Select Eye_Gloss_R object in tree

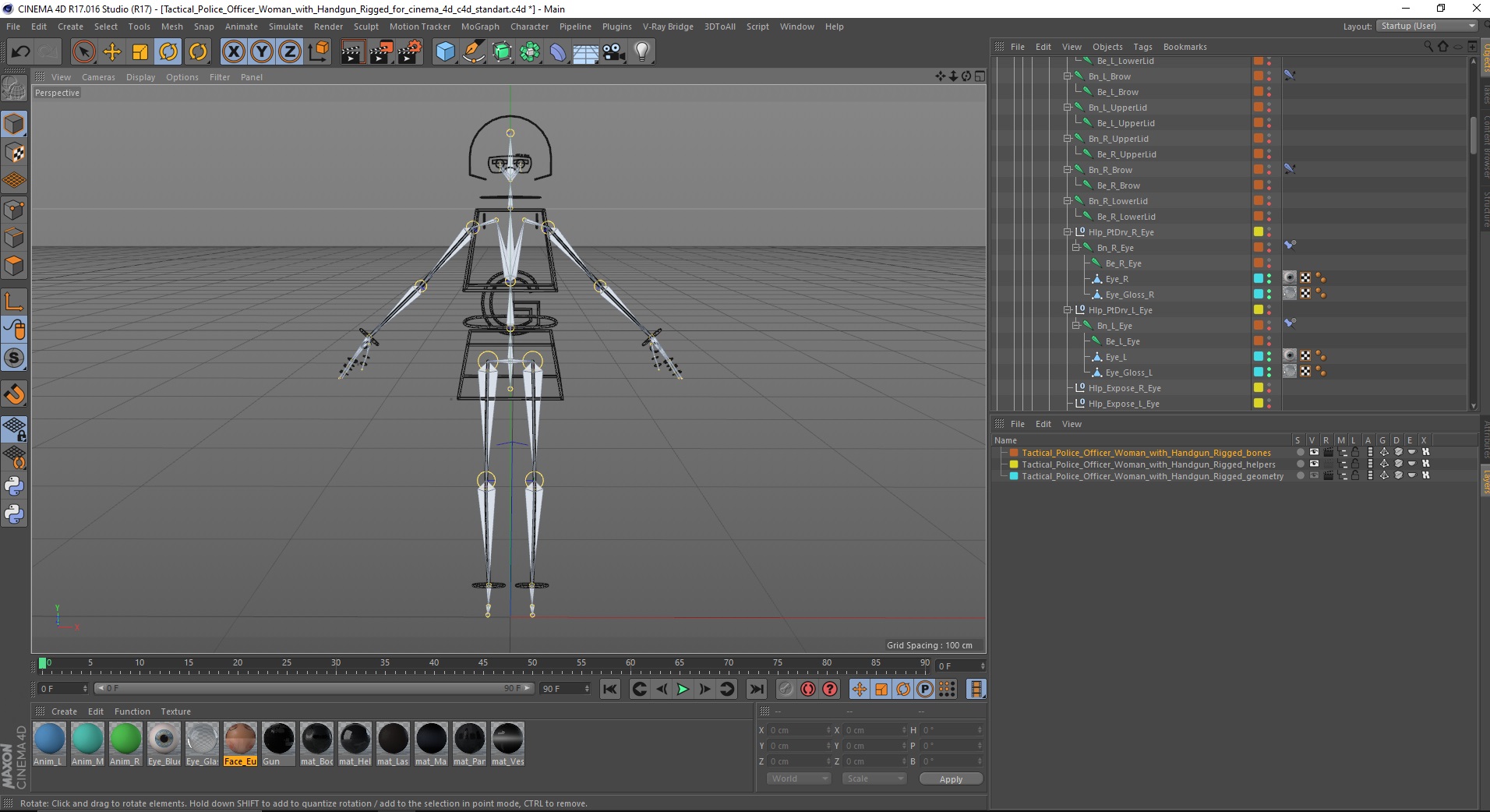[1129, 295]
